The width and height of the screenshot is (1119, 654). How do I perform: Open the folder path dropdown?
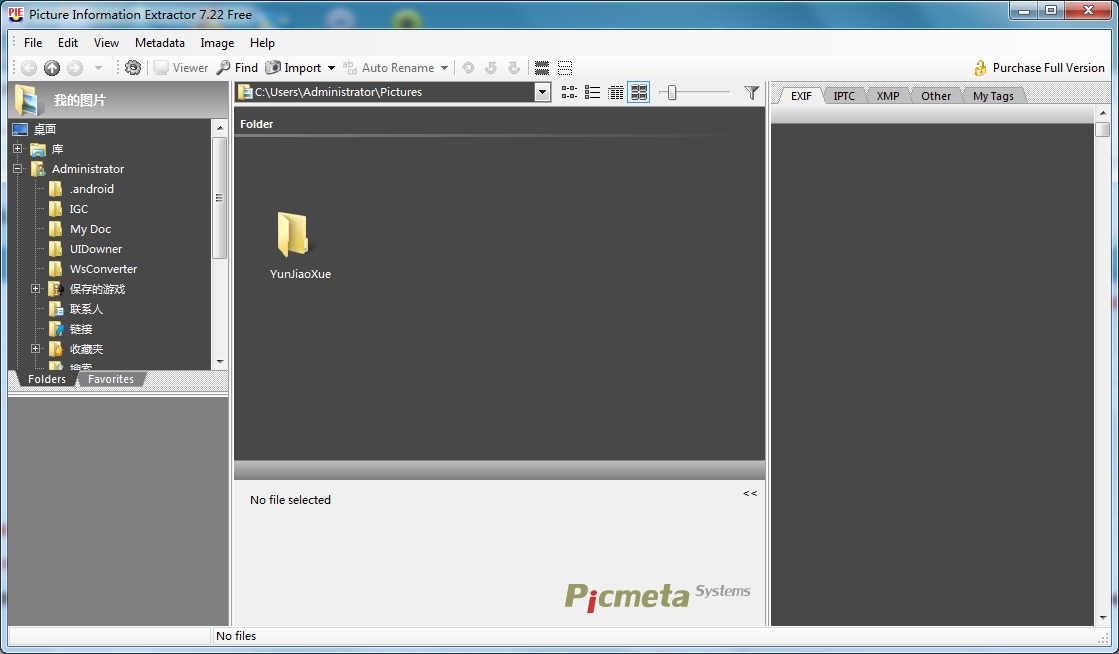point(543,92)
